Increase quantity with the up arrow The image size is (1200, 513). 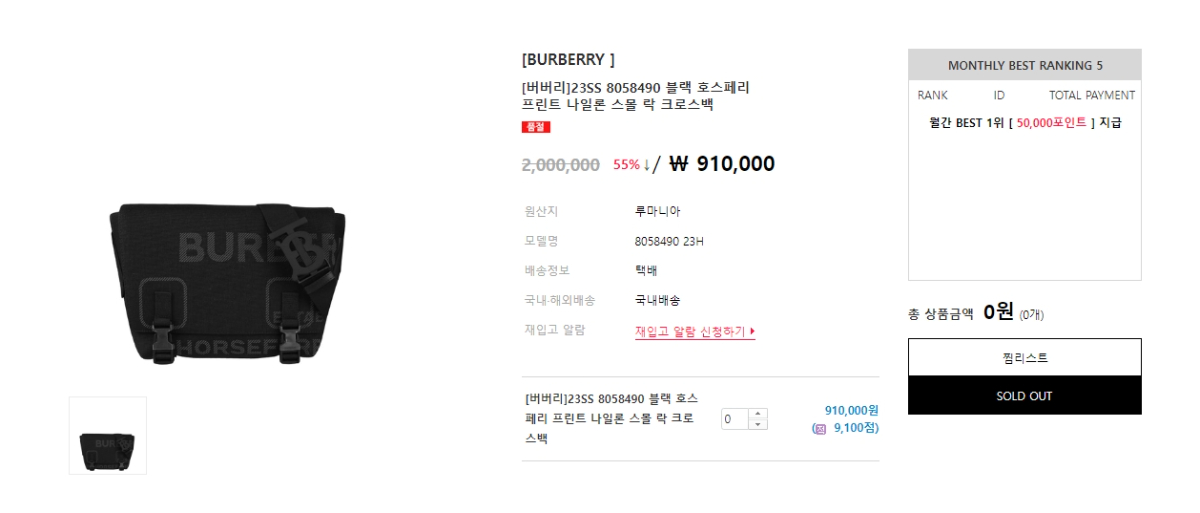(758, 413)
